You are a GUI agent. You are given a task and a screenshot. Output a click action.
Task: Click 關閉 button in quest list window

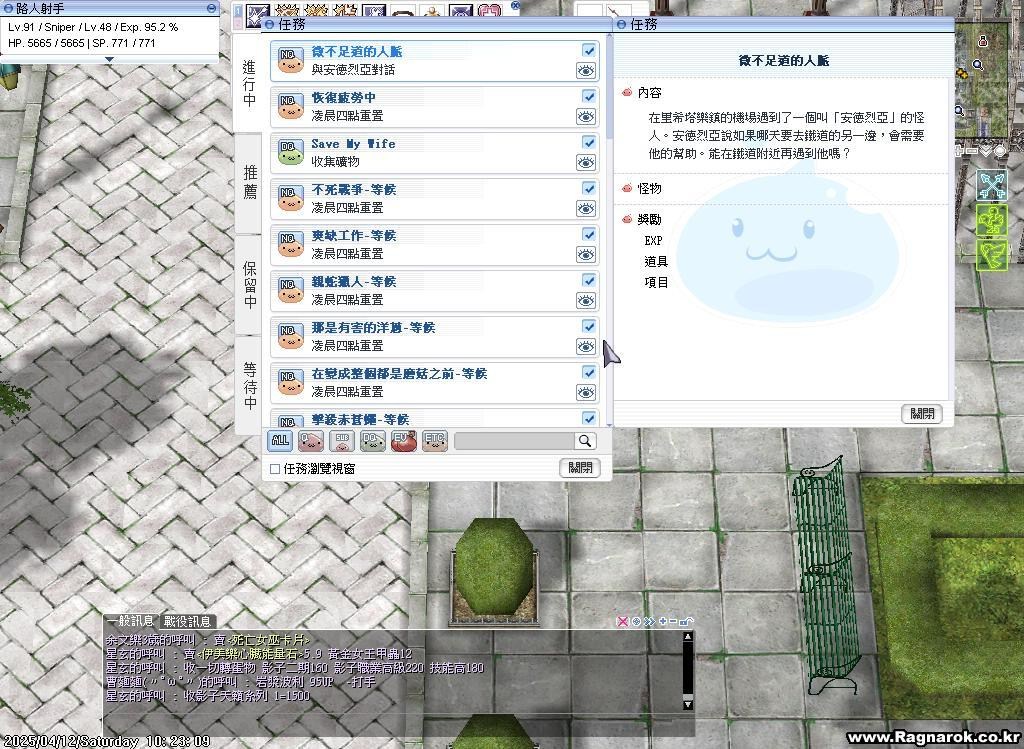coord(580,468)
